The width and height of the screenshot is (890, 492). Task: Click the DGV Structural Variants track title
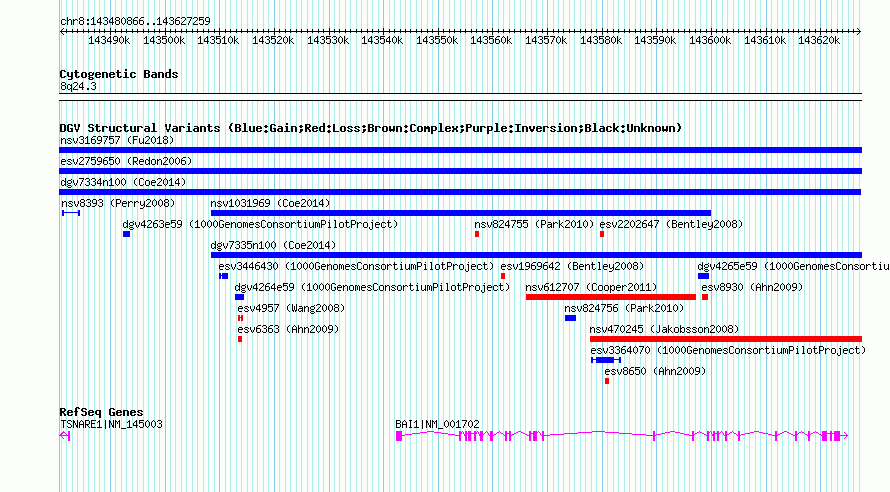[371, 128]
